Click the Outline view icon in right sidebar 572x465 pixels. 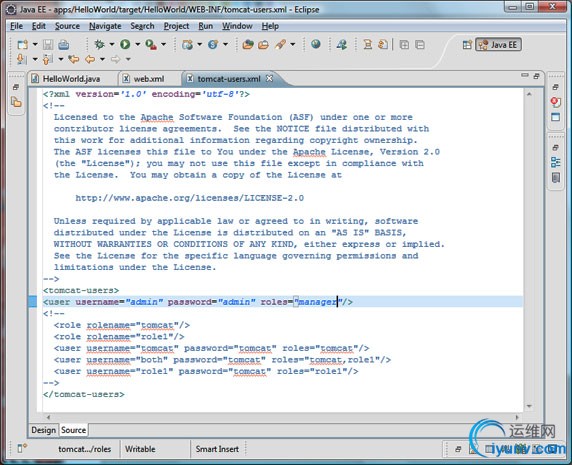tap(556, 162)
